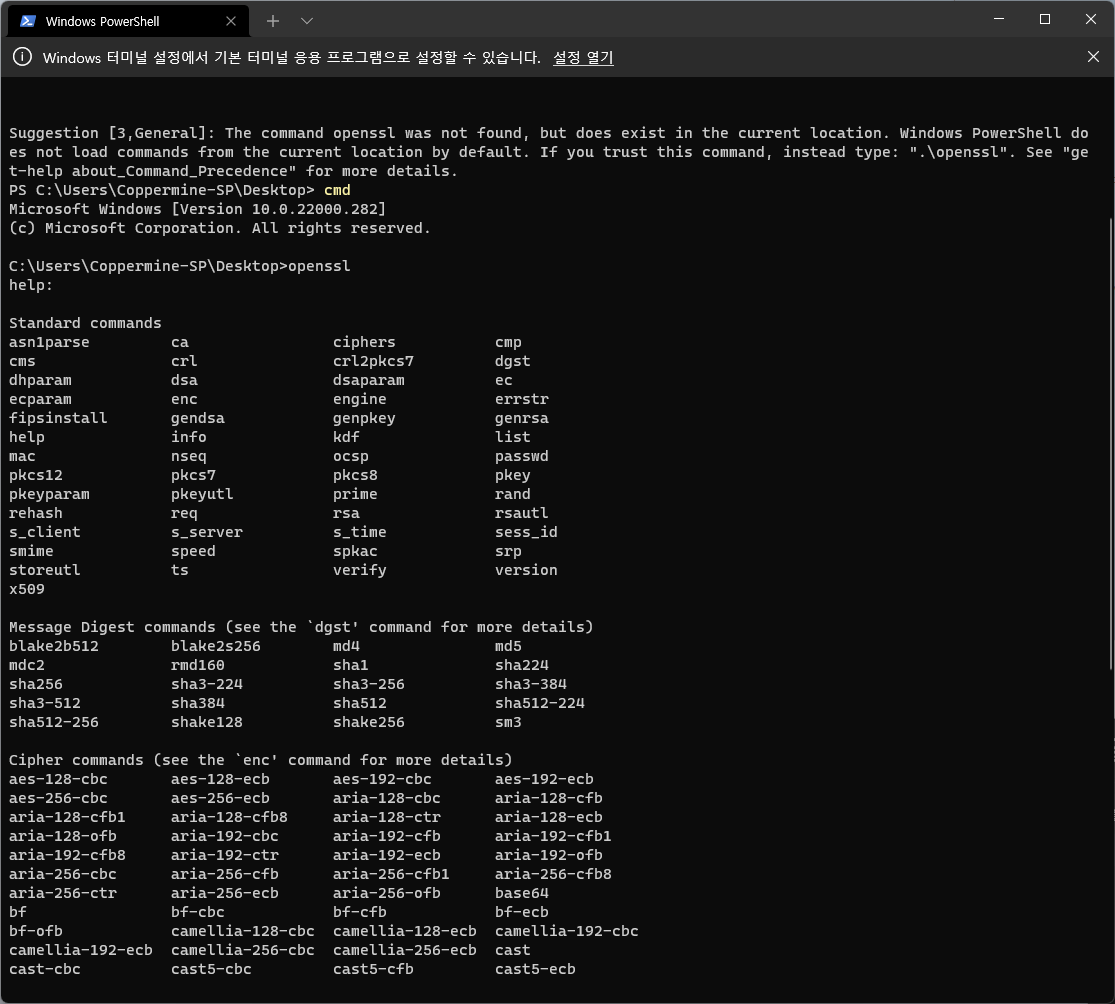Click the 'x509' command text
The image size is (1115, 1004).
27,589
